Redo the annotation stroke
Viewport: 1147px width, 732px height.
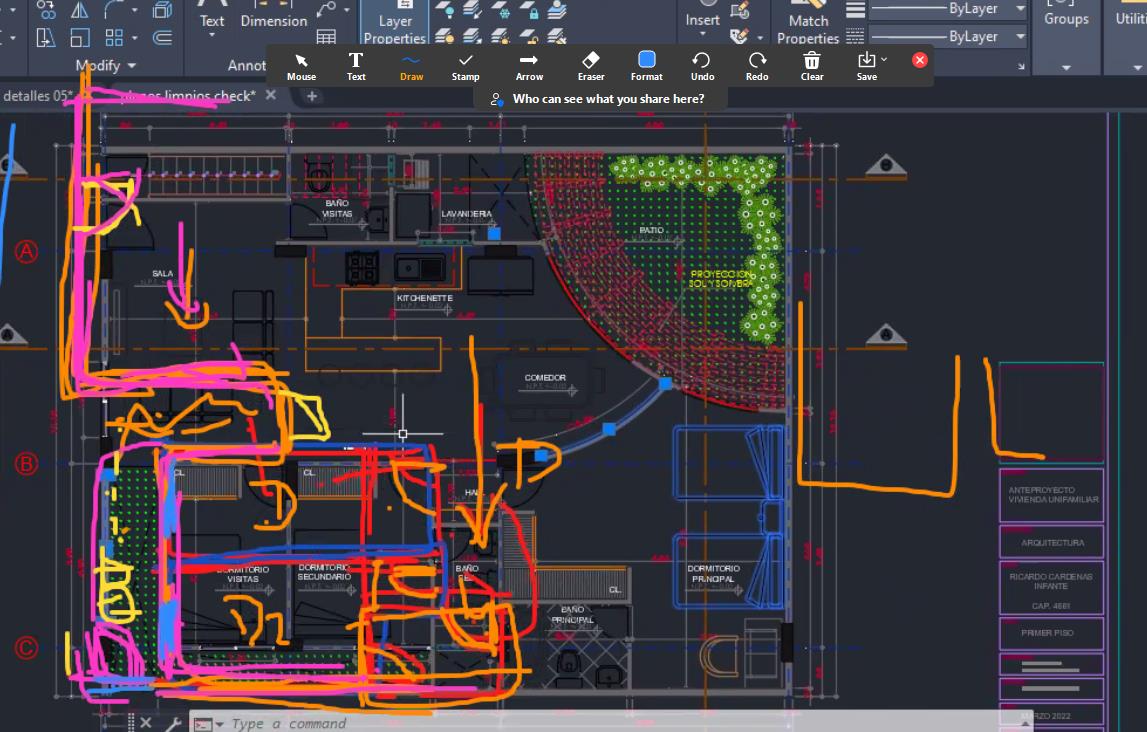pos(757,66)
